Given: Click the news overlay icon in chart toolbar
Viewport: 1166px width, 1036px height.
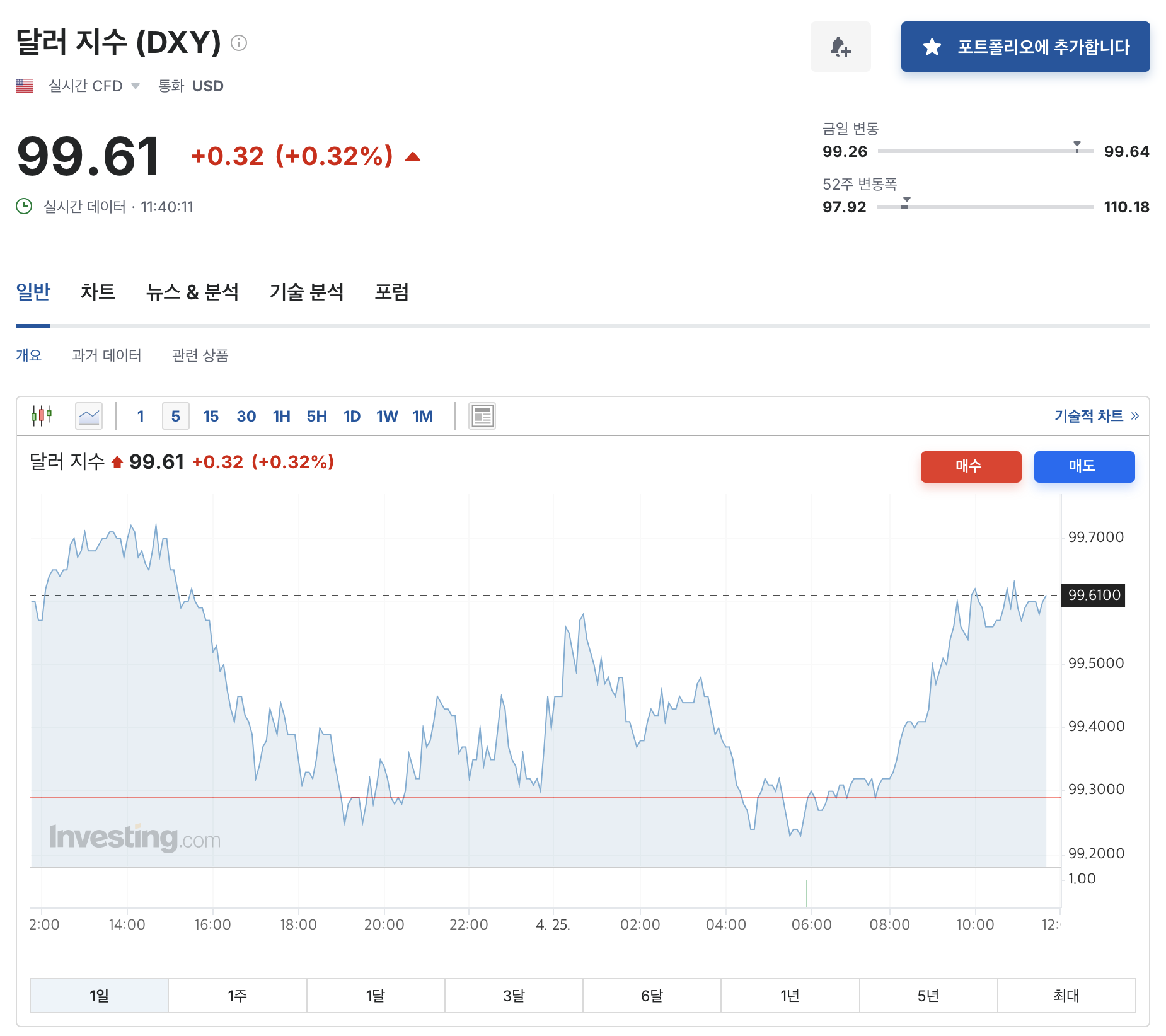Looking at the screenshot, I should (482, 416).
